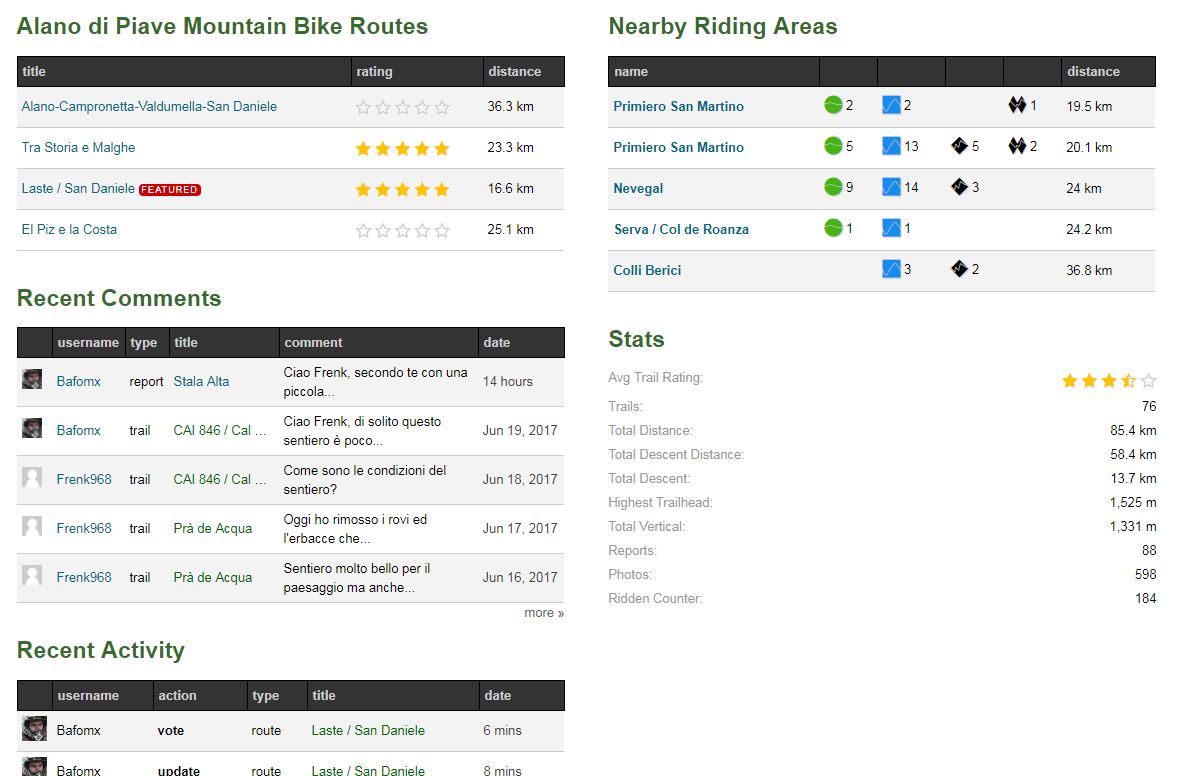1186x776 pixels.
Task: Click Photos value 598
Action: coord(1145,574)
